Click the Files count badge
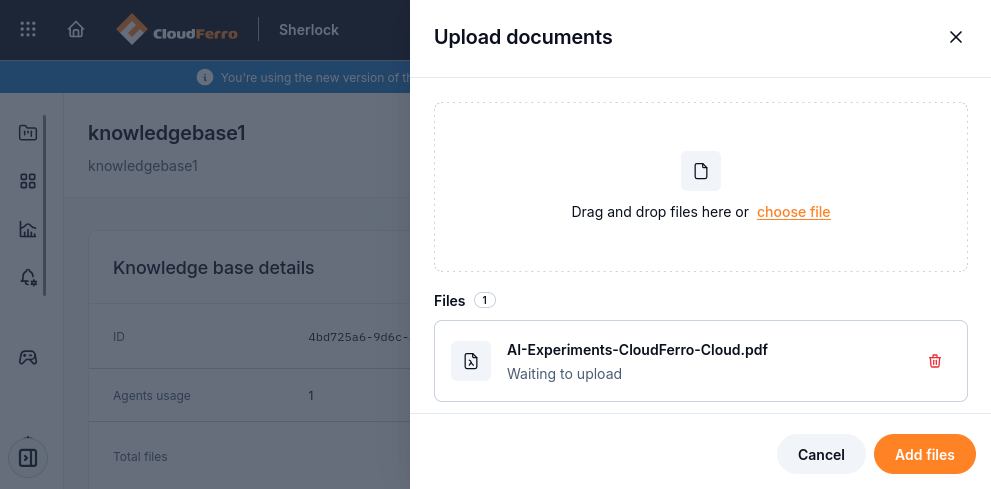991x489 pixels. (485, 300)
